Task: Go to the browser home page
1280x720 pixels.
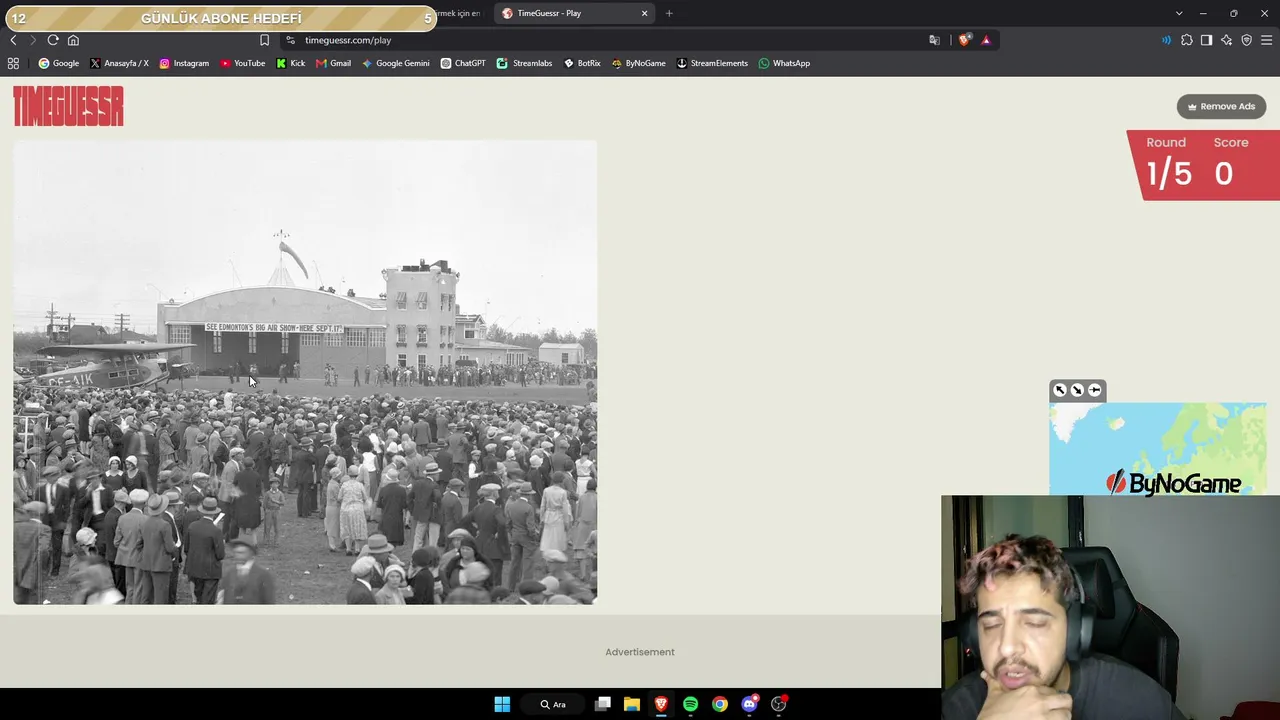Action: pos(73,40)
